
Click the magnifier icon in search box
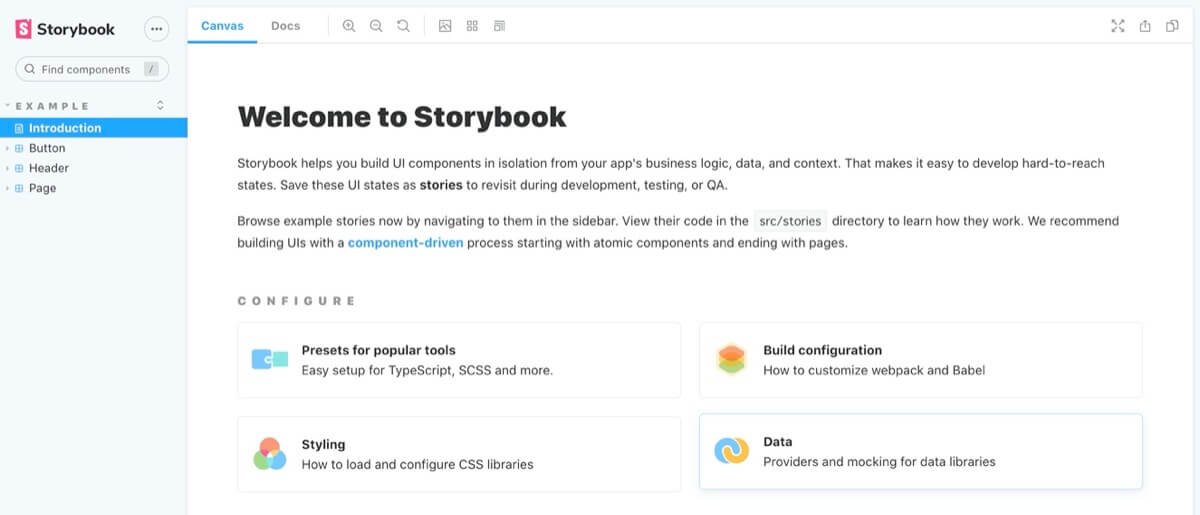click(30, 69)
